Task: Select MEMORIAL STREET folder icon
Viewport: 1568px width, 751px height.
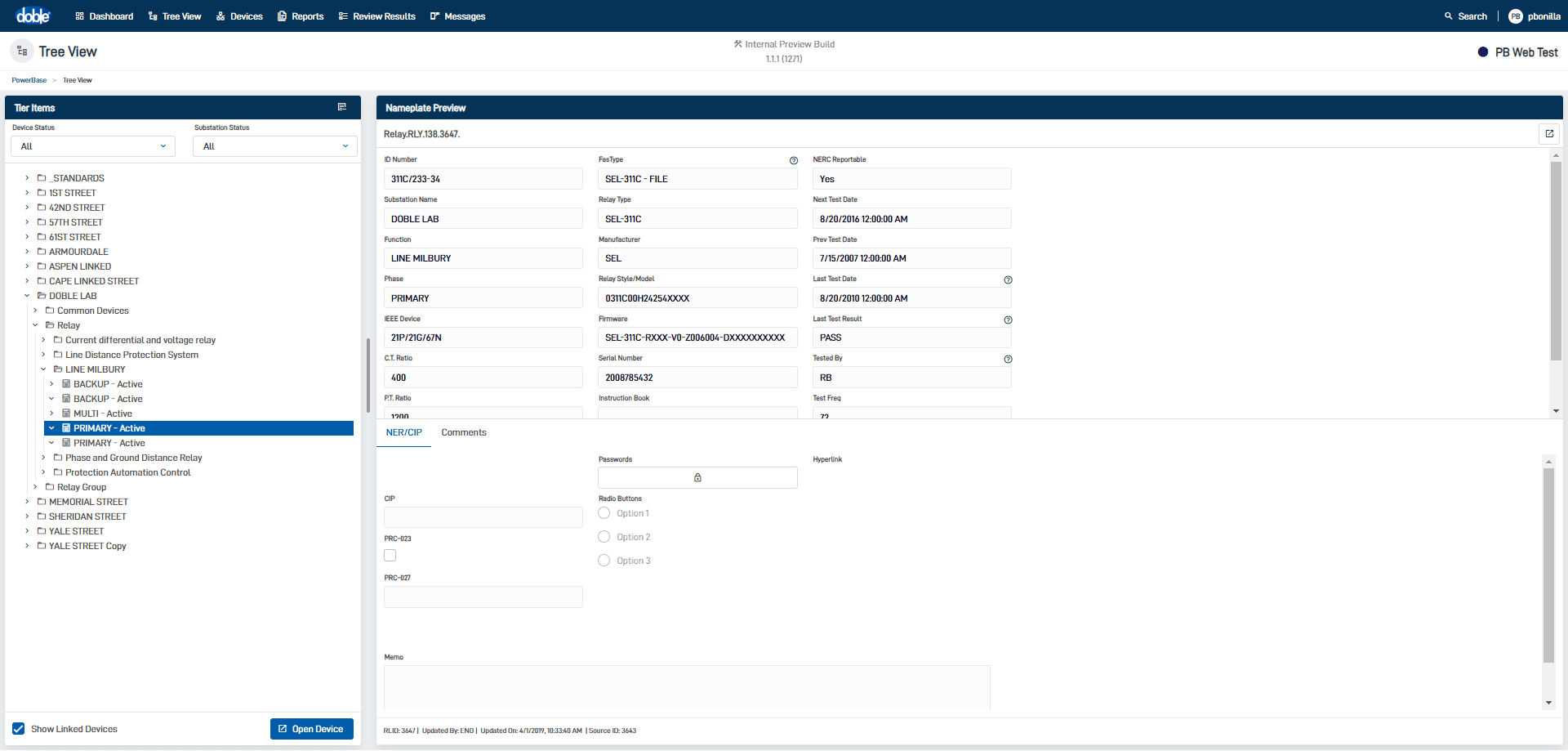Action: [41, 502]
